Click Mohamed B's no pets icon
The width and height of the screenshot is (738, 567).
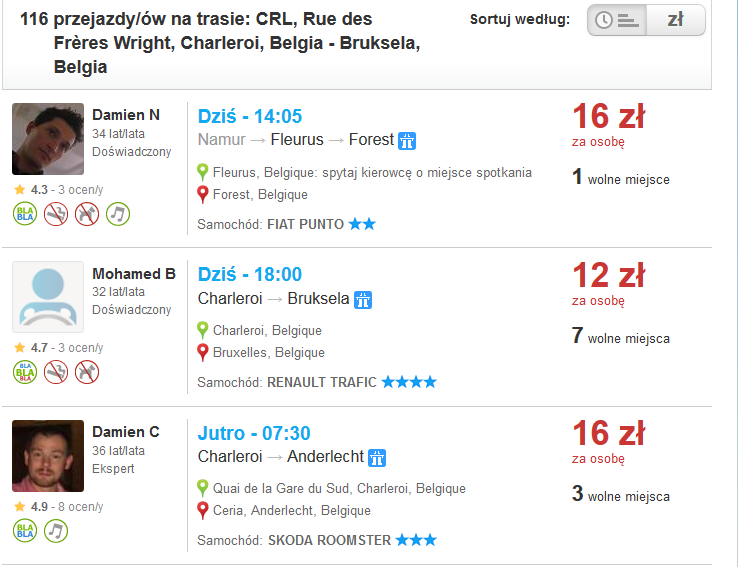point(87,372)
